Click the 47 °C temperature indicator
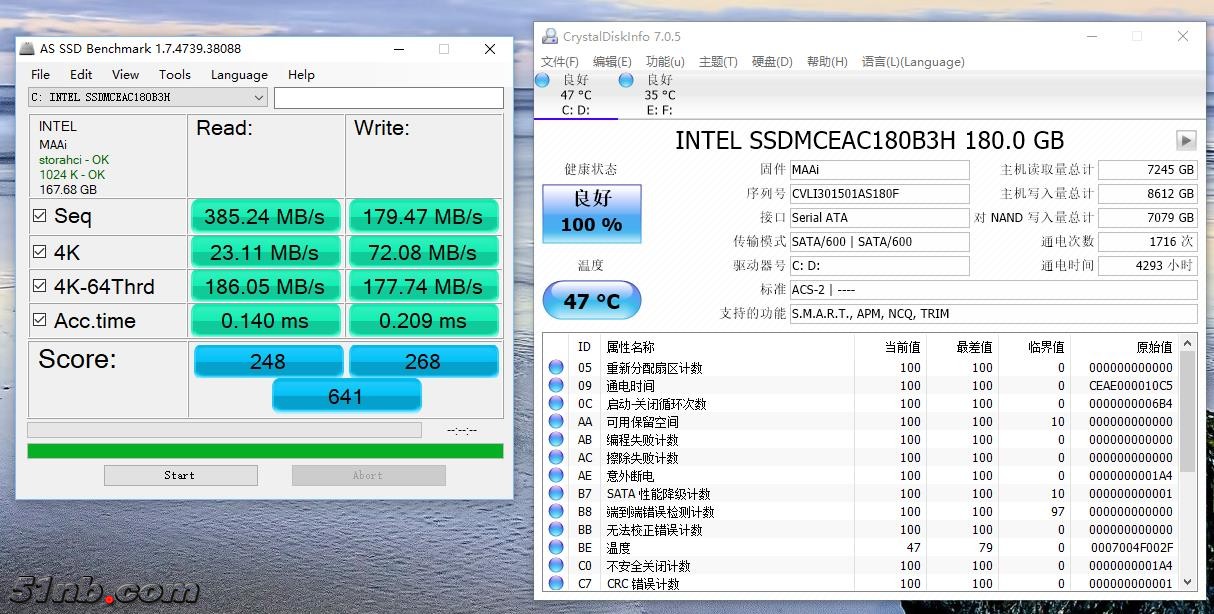Image resolution: width=1214 pixels, height=614 pixels. pos(591,301)
